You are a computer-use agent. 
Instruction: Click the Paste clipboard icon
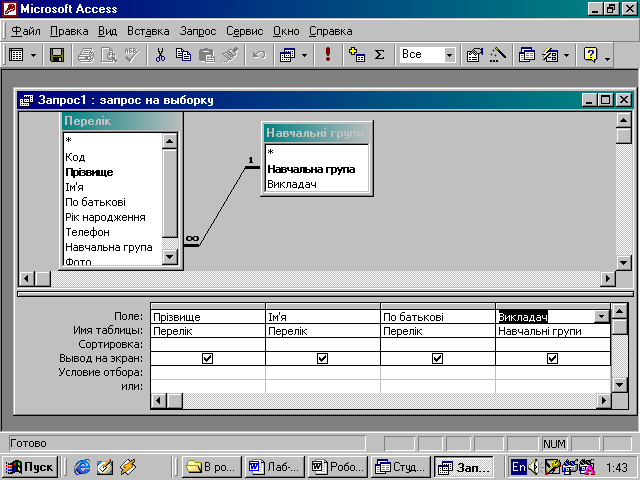click(x=207, y=55)
